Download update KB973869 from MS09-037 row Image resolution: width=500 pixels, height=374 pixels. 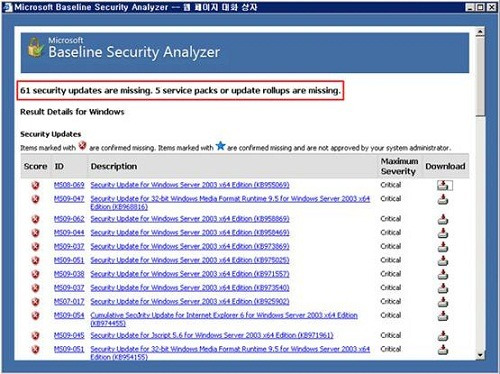443,247
